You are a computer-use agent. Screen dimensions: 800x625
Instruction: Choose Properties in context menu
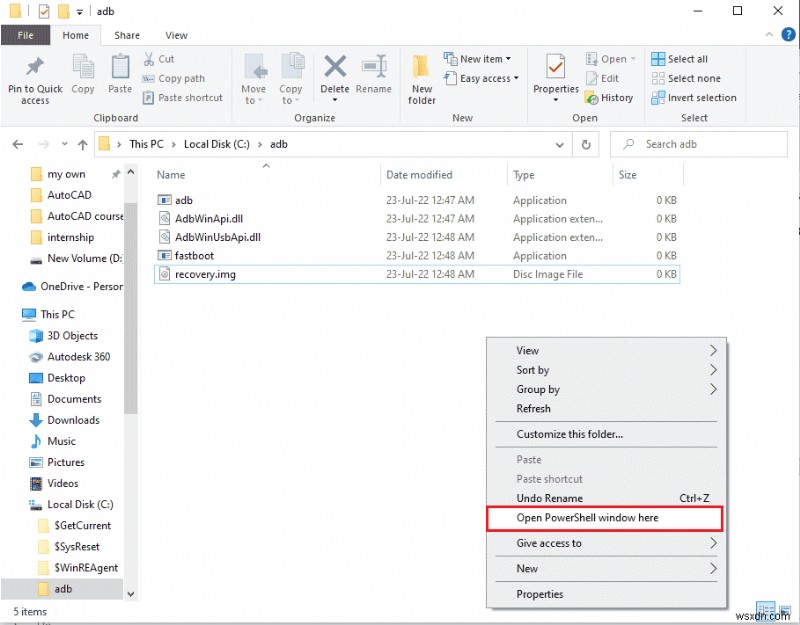tap(606, 594)
